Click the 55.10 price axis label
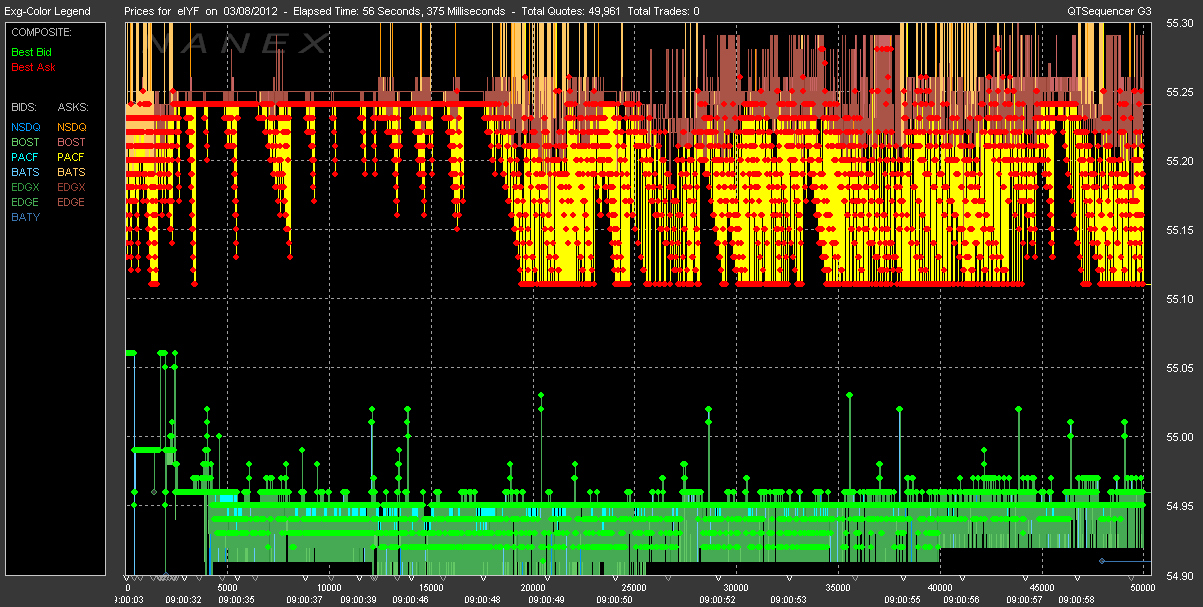 pyautogui.click(x=1180, y=300)
